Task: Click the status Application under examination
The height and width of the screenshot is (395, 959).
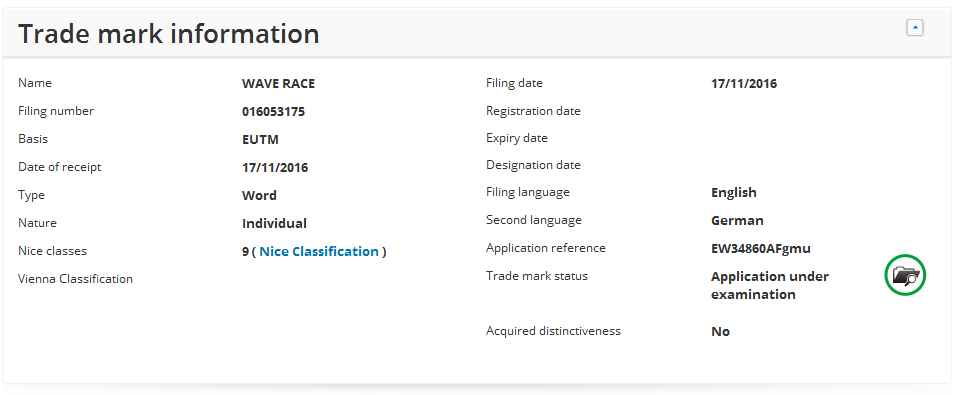Action: [770, 285]
